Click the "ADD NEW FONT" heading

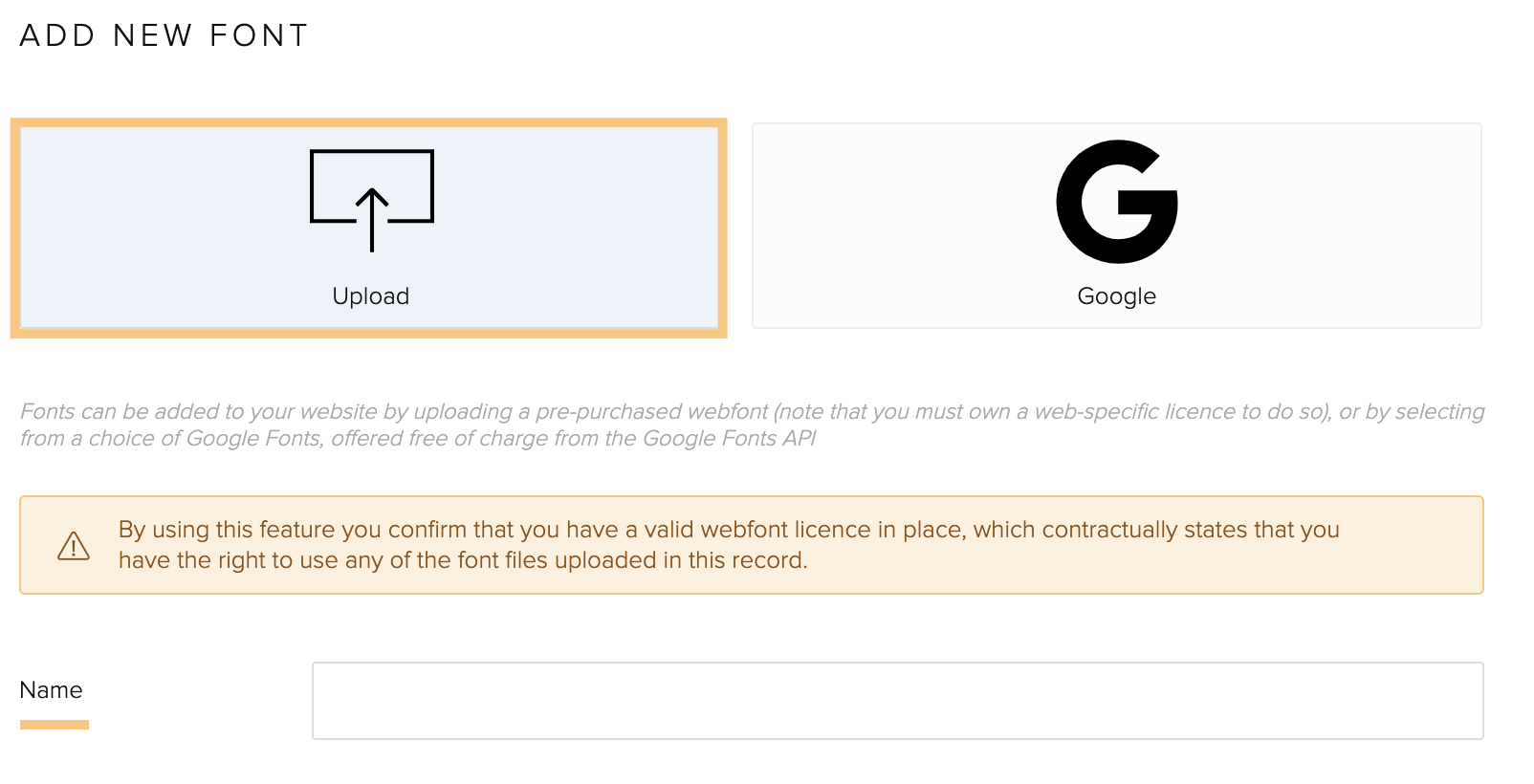[x=164, y=35]
